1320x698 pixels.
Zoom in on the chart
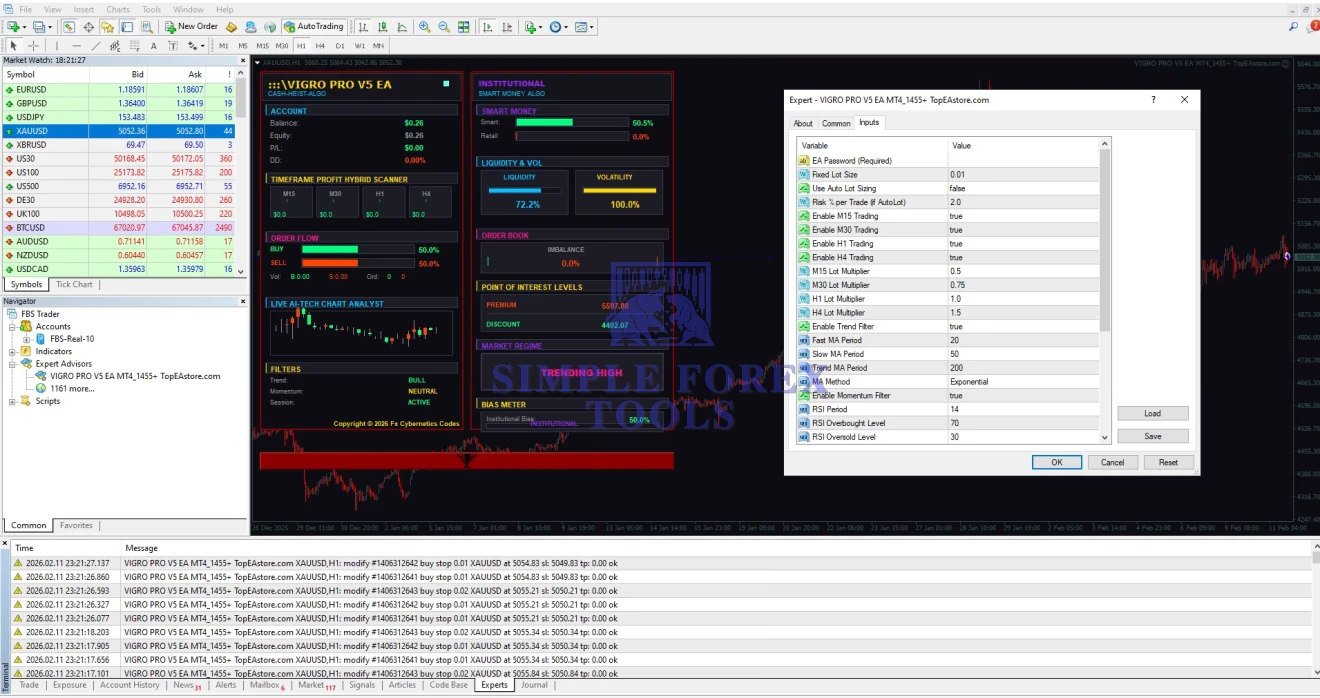pyautogui.click(x=424, y=26)
